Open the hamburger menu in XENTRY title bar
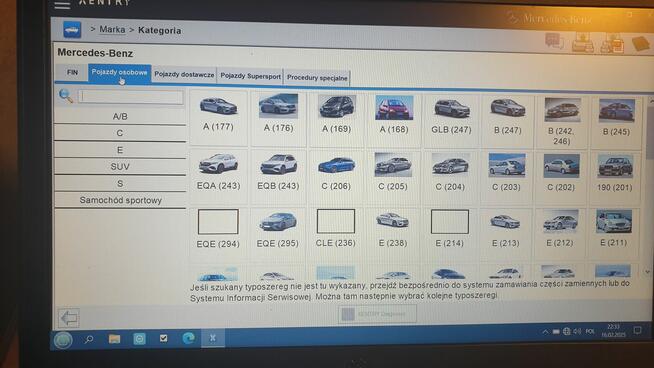 point(62,5)
